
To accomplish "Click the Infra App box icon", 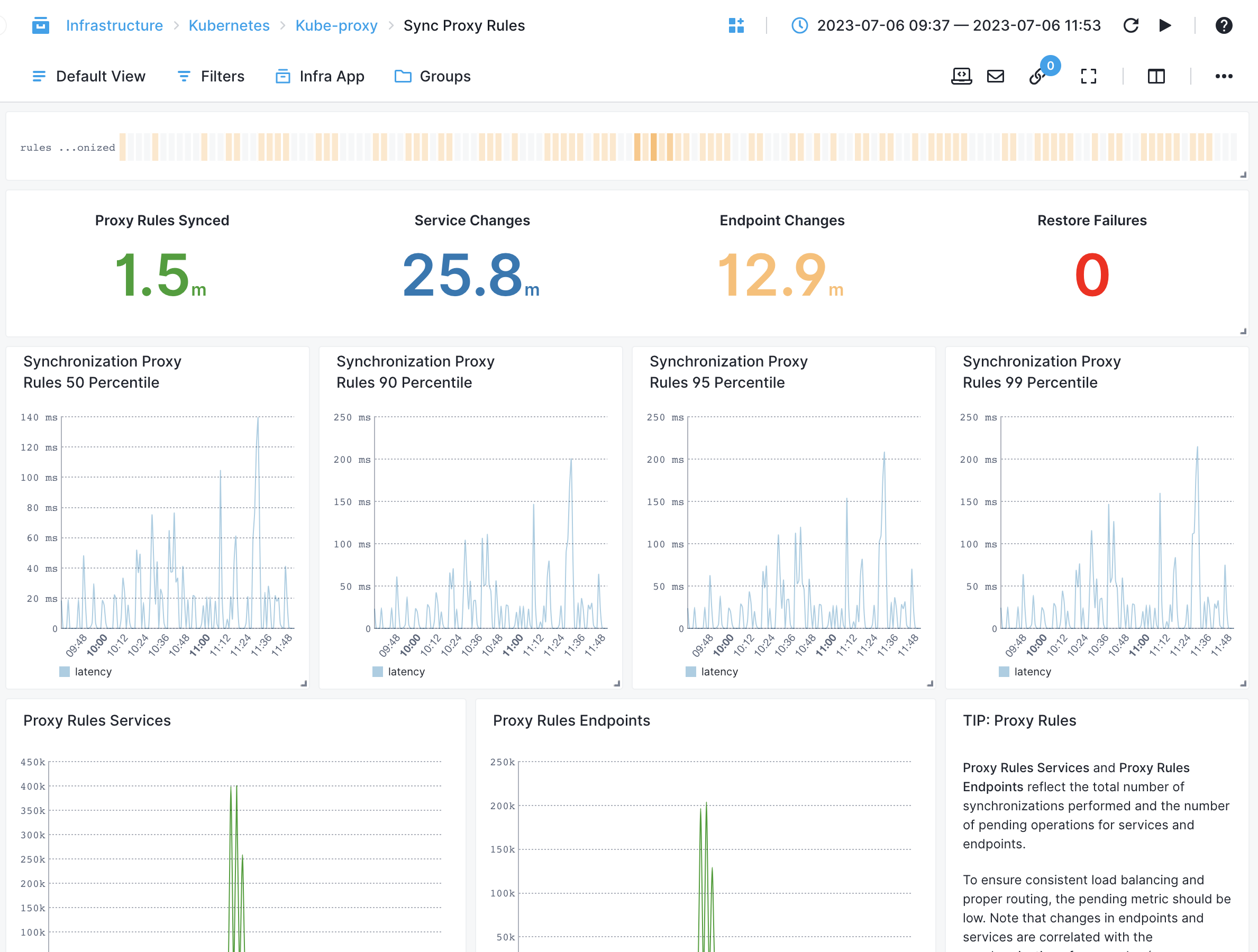I will pos(282,76).
